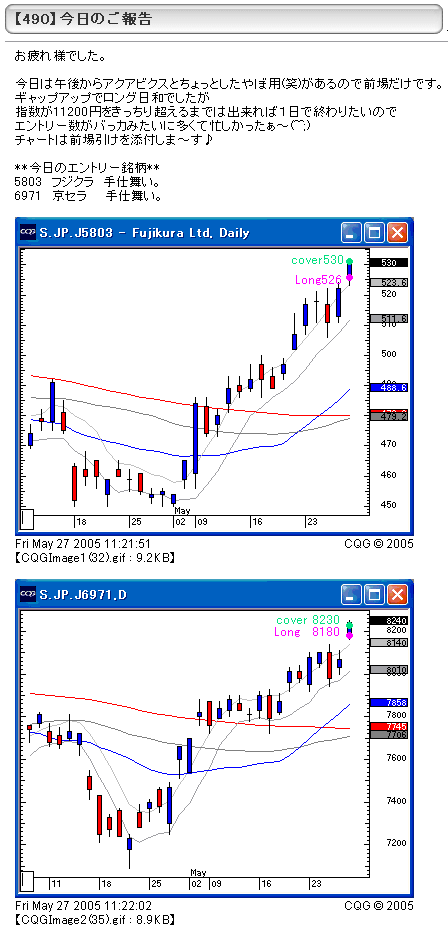This screenshot has width=448, height=931.
Task: Click the small box at bottom-left of Fujikura chart
Action: (x=27, y=520)
